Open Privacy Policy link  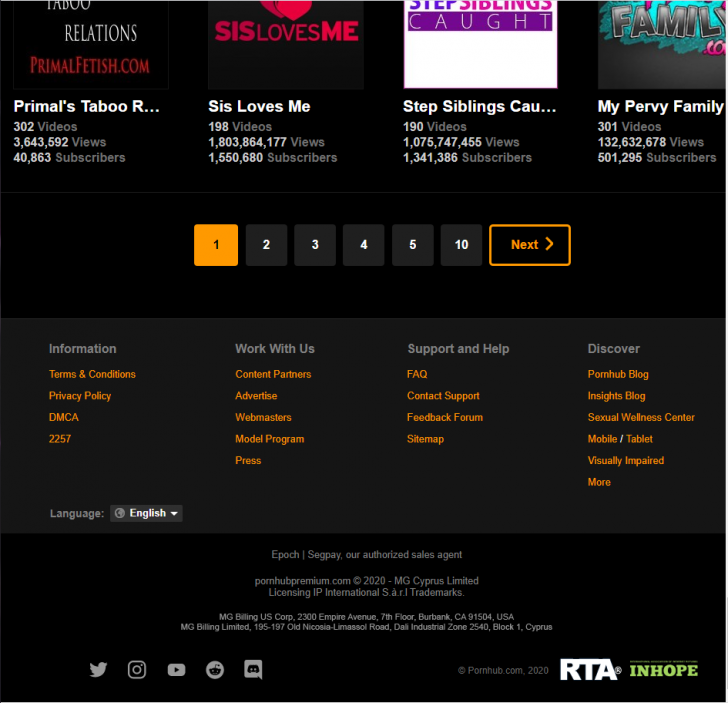point(80,396)
